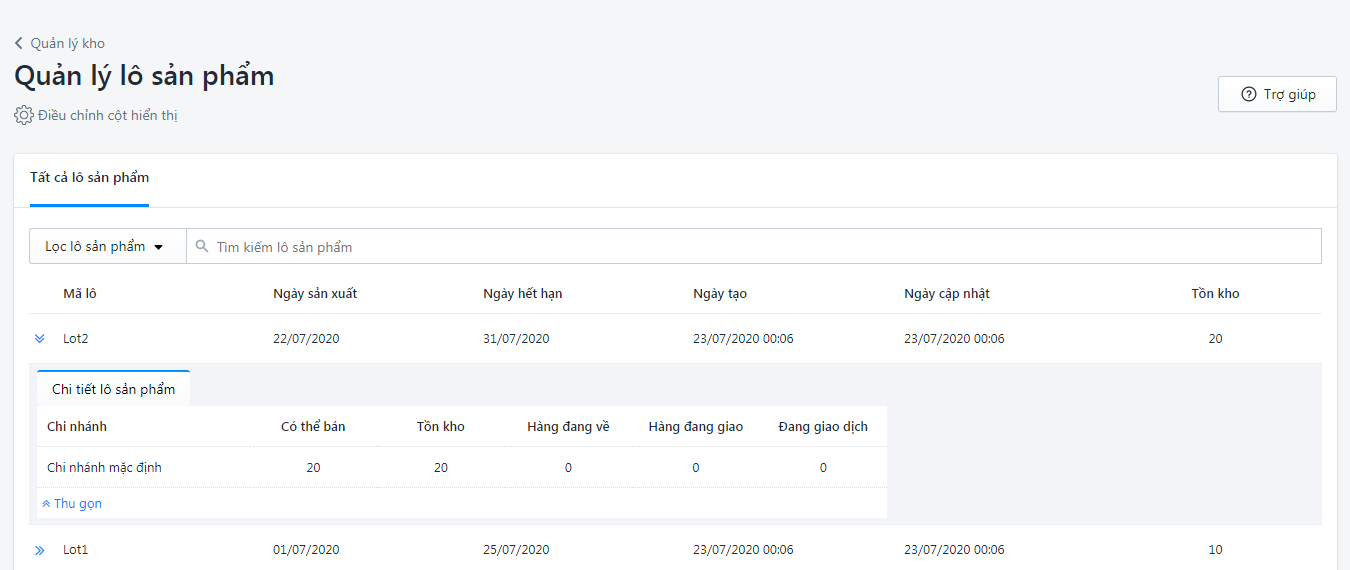Click the gear icon for column settings
This screenshot has width=1350, height=570.
[24, 115]
